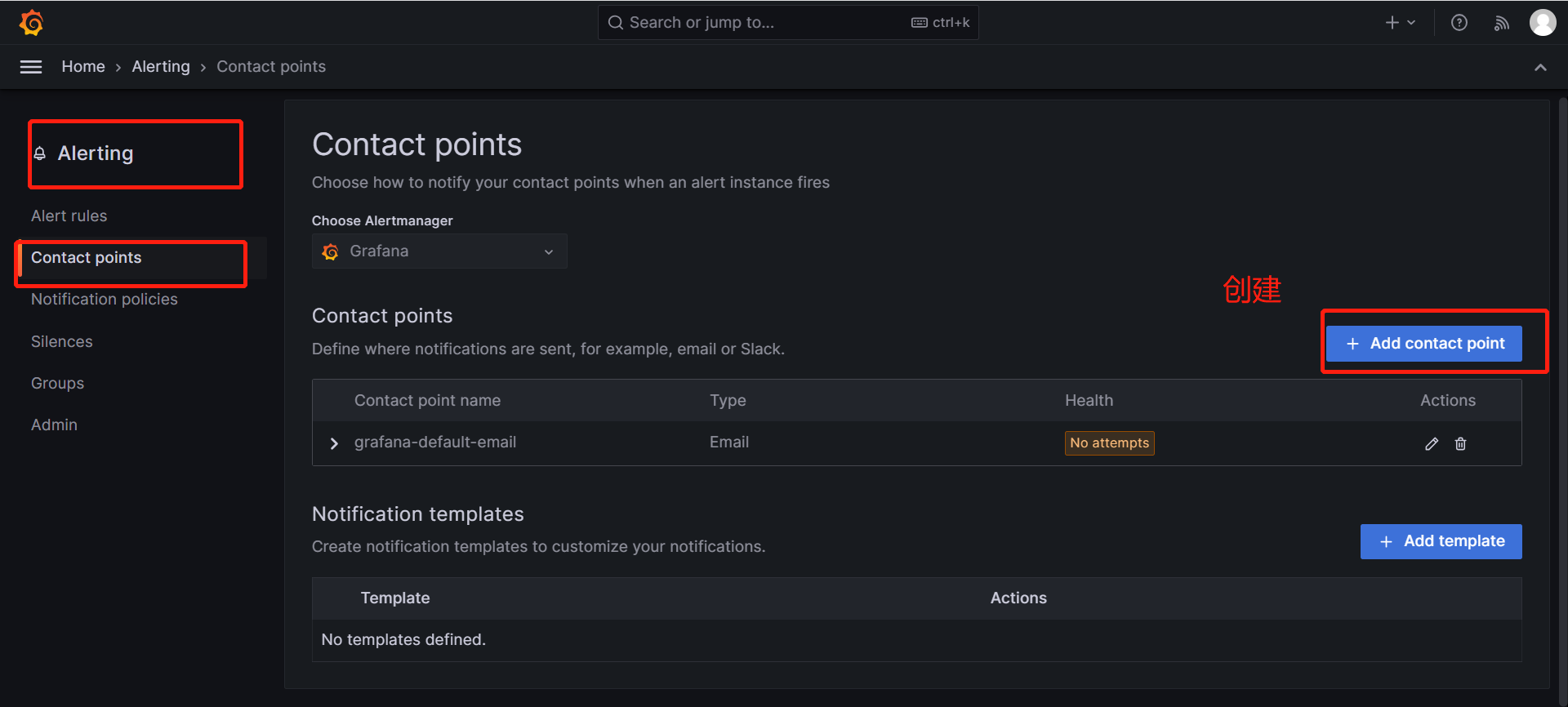Open the Choose Alertmanager dropdown
Screen dimensions: 1568x707
point(439,251)
